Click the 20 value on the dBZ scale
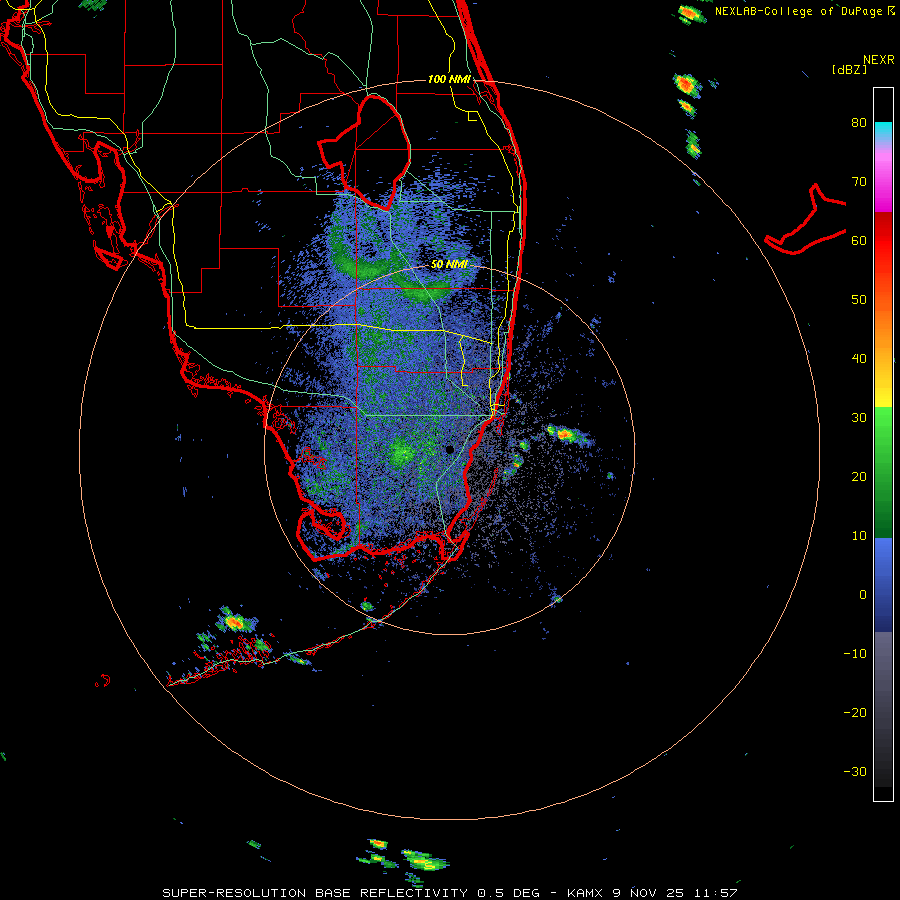The width and height of the screenshot is (900, 900). (859, 477)
